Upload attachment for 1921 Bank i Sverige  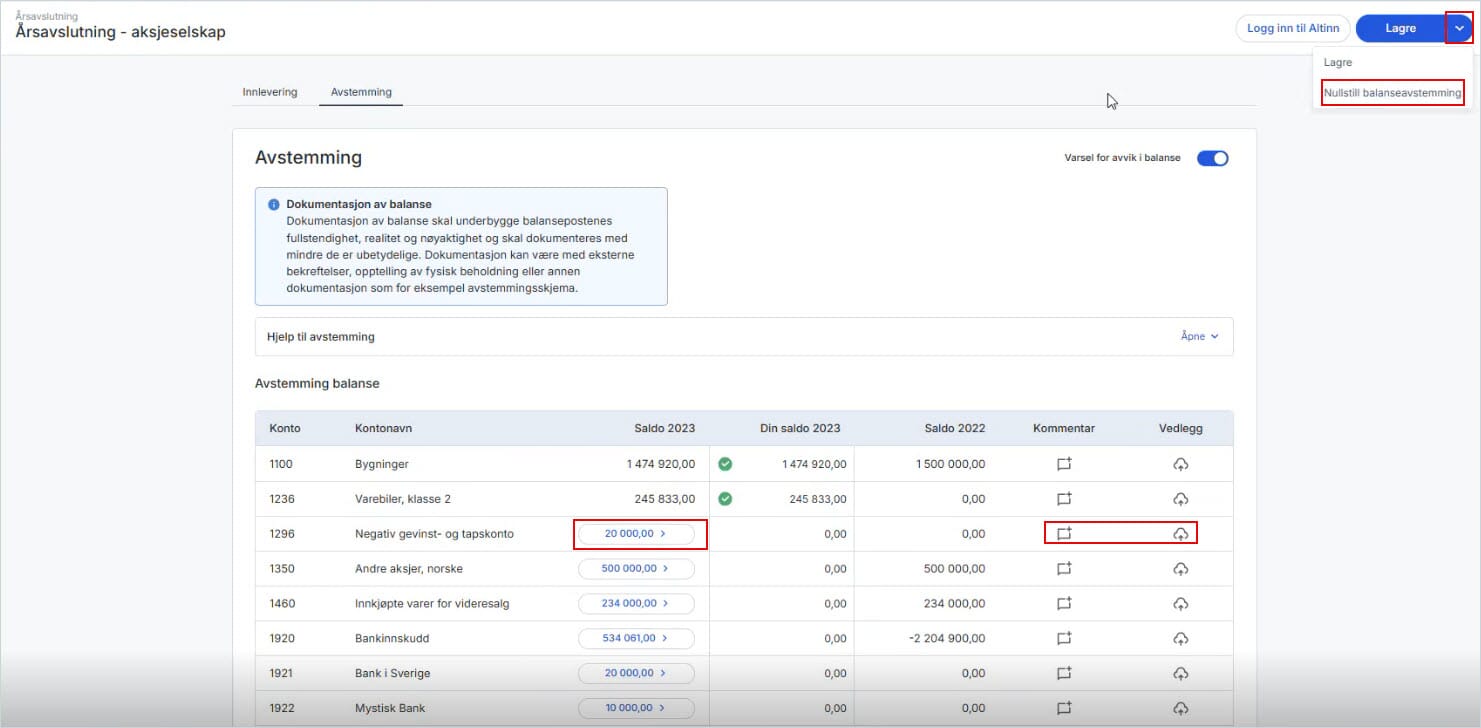(x=1180, y=673)
